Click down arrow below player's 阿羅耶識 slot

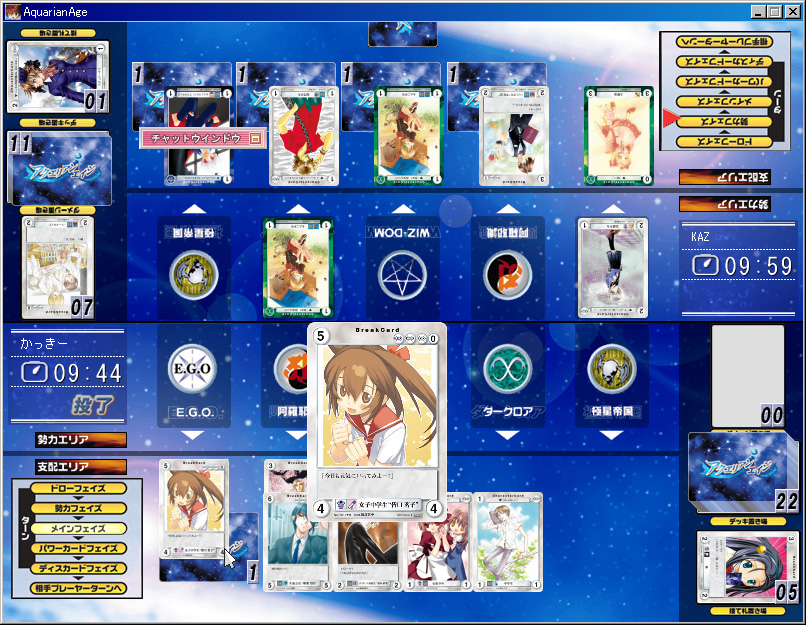click(x=296, y=435)
